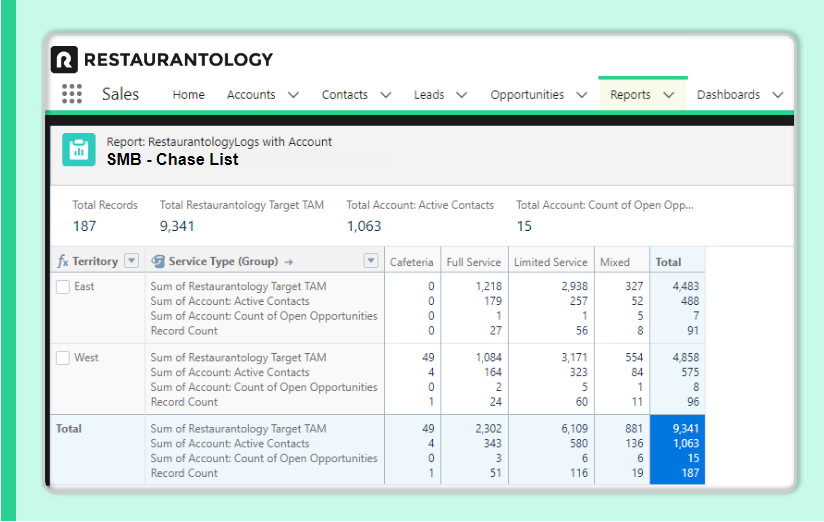Open the Leads tab

click(429, 95)
